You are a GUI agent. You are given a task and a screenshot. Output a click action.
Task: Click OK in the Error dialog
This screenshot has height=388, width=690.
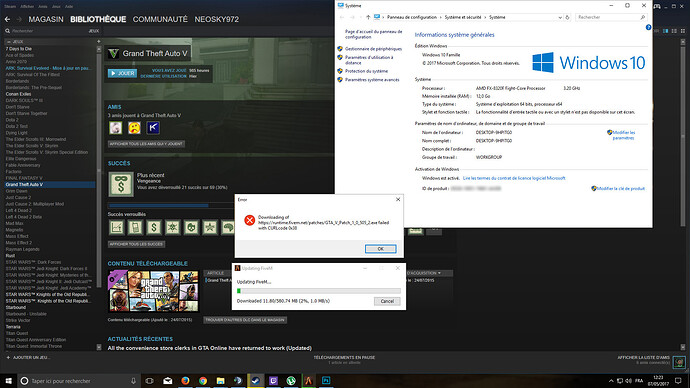(380, 249)
